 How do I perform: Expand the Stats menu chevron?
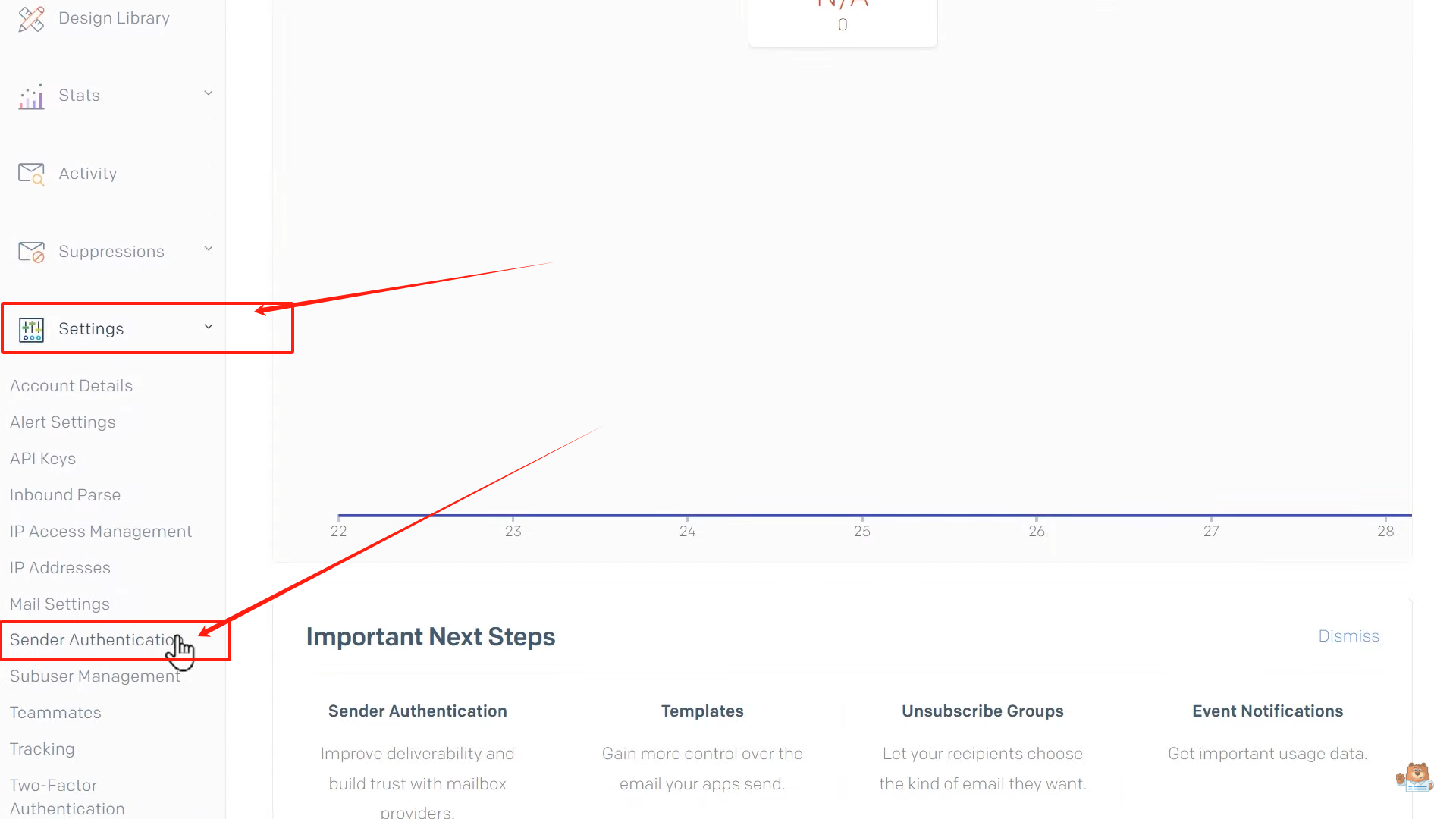(209, 93)
